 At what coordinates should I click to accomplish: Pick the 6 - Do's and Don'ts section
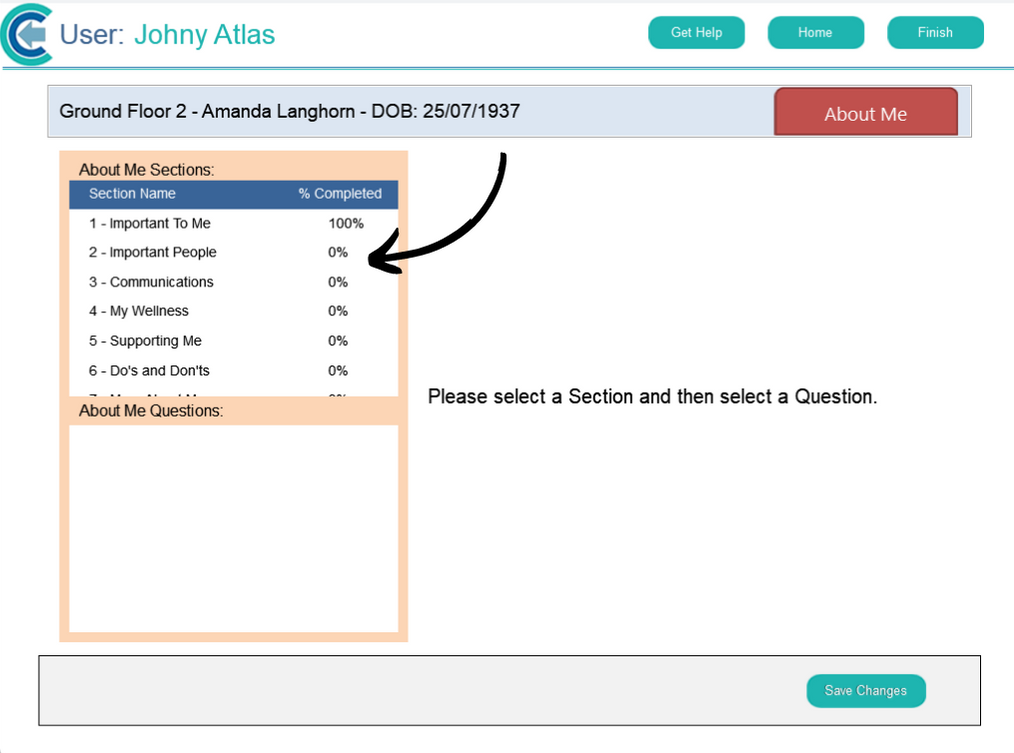pos(149,370)
